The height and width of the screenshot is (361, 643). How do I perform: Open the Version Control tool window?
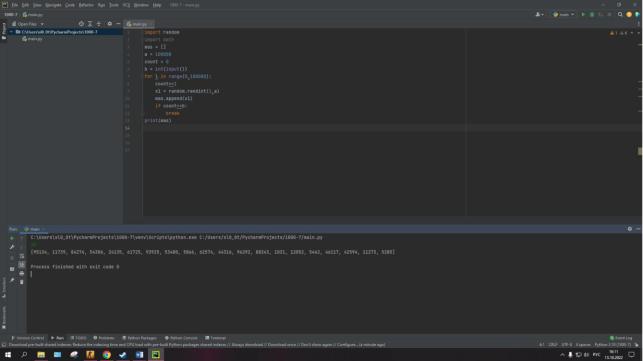pyautogui.click(x=27, y=338)
